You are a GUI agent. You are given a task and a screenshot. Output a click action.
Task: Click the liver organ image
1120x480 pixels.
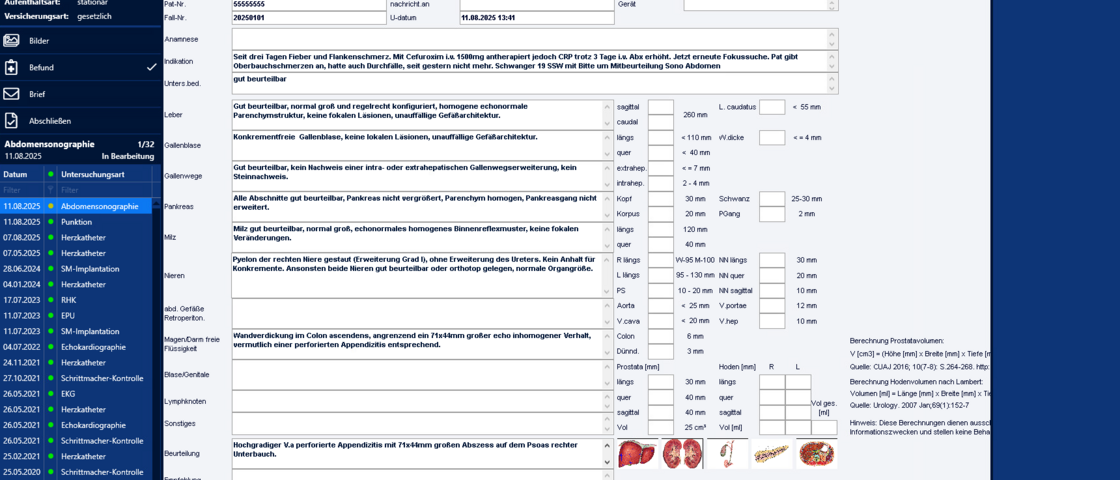coord(638,454)
